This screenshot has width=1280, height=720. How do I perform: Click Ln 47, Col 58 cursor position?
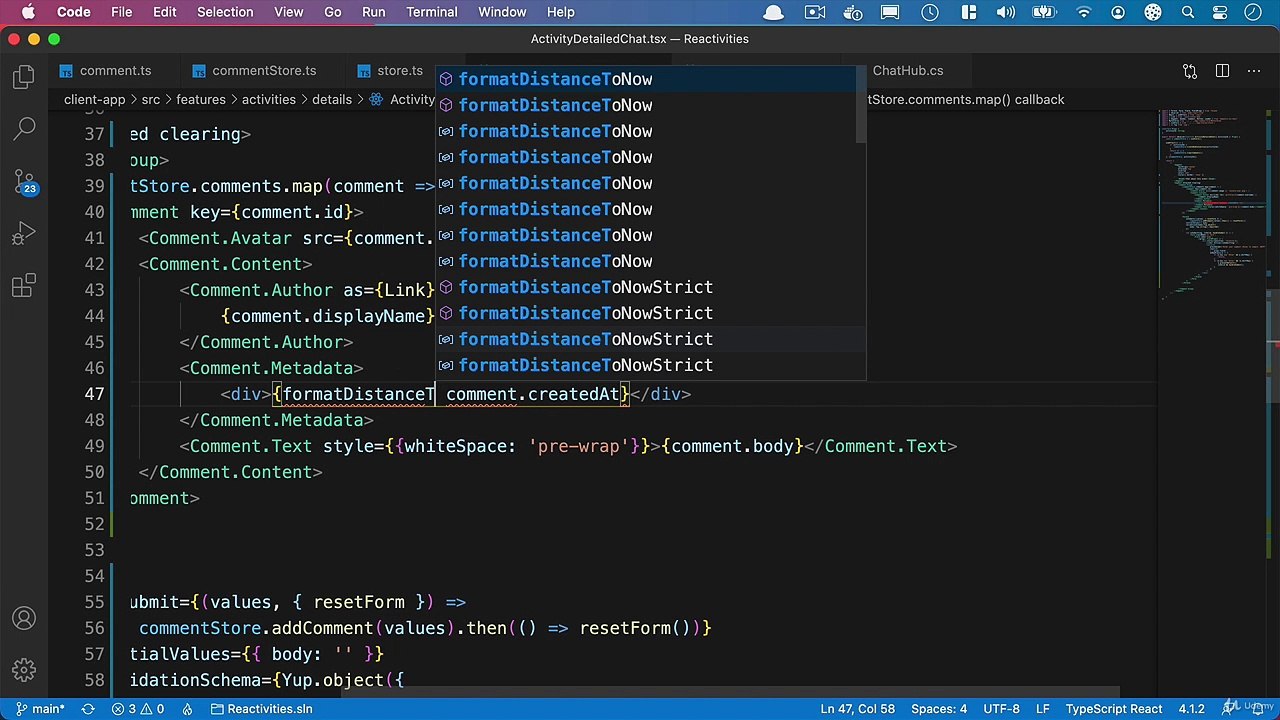tap(858, 709)
